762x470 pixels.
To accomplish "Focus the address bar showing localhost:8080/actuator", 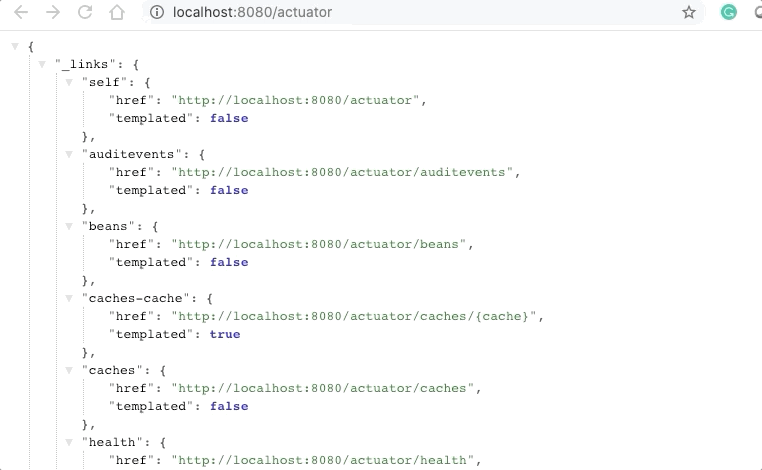I will (400, 13).
